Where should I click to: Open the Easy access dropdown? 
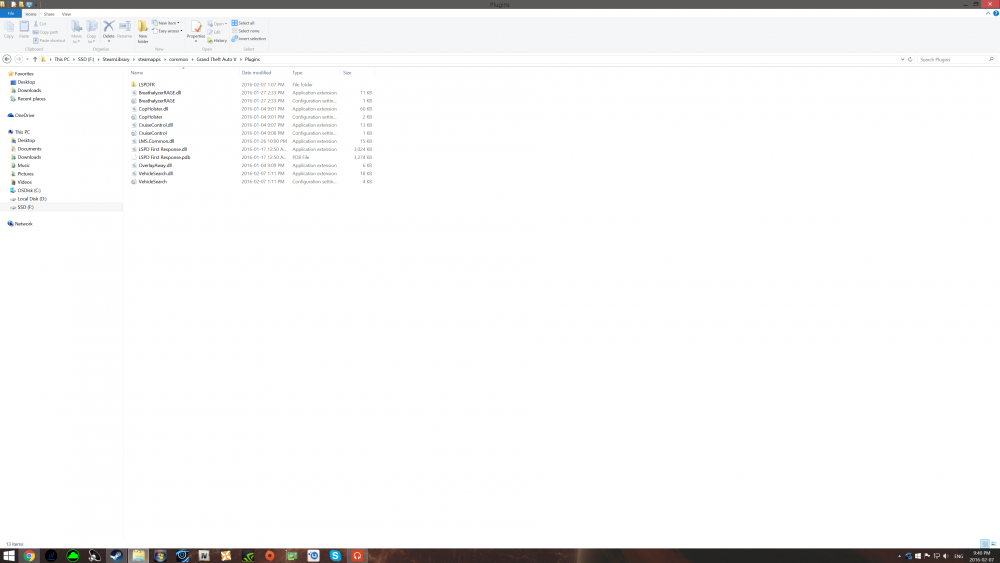tap(168, 31)
